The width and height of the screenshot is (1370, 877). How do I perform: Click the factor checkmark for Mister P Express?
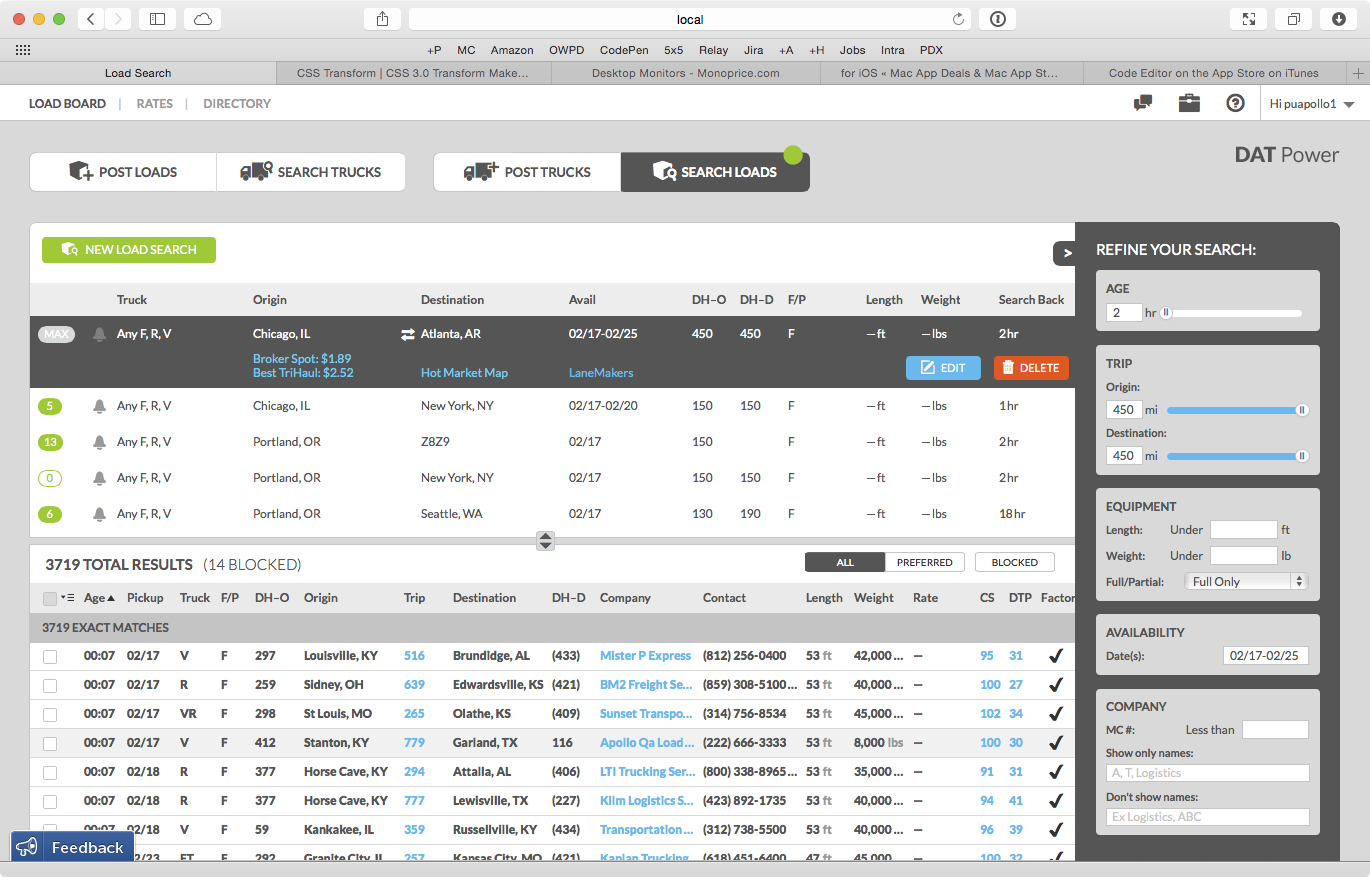[1055, 656]
